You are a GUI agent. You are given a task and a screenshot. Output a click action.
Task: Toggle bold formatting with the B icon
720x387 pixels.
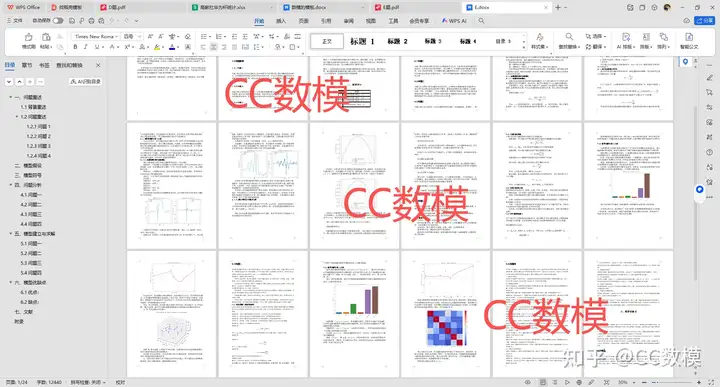pos(75,47)
